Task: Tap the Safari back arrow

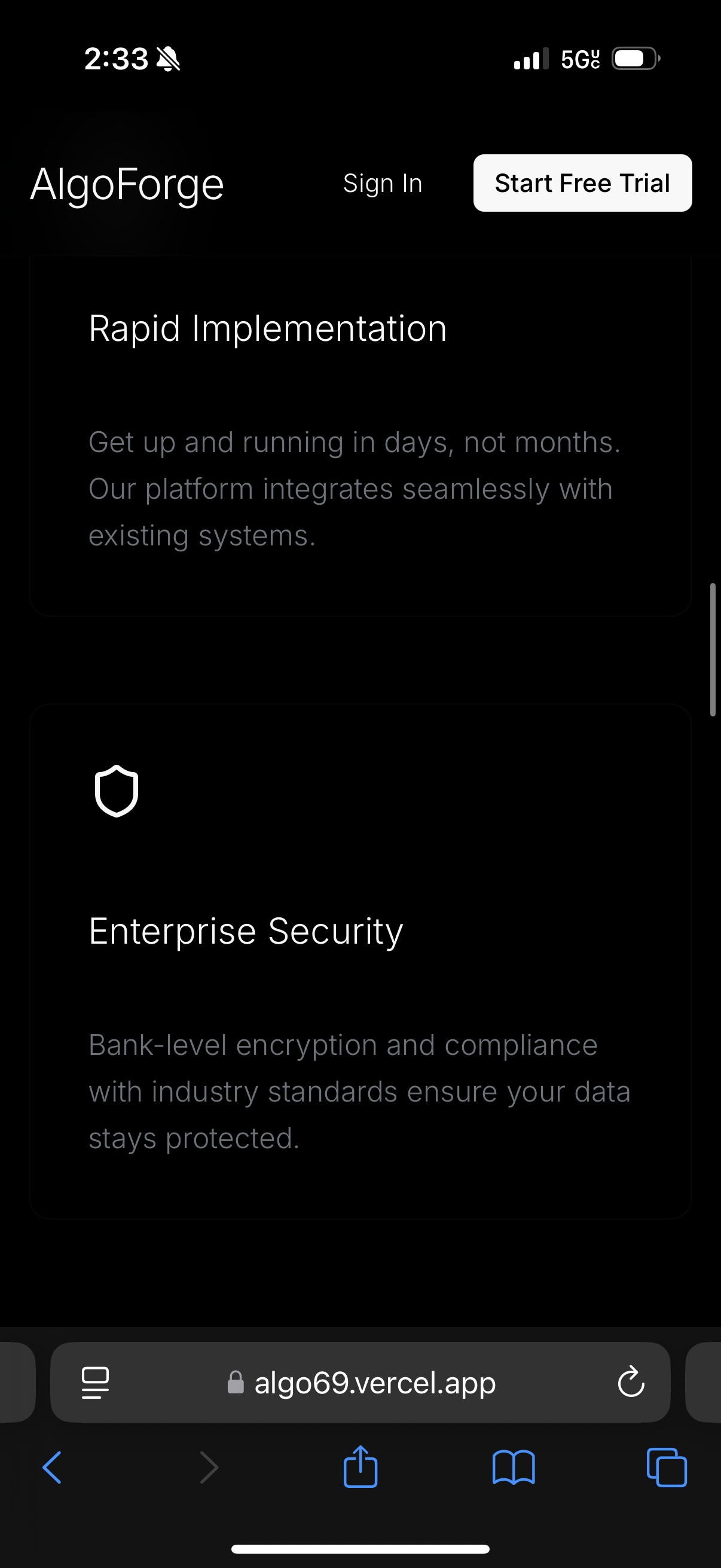Action: (x=53, y=1468)
